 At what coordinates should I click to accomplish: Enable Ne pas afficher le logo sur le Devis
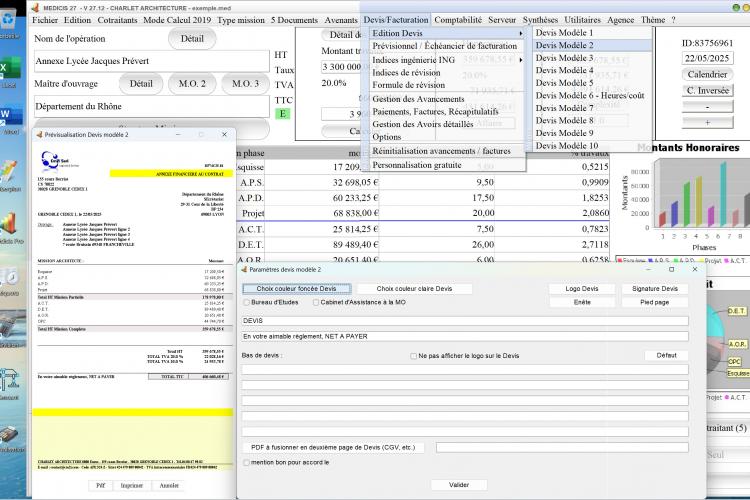[x=414, y=356]
